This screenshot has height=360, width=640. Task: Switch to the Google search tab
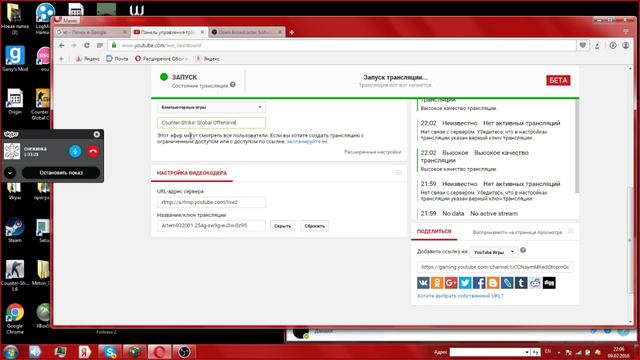click(x=92, y=32)
